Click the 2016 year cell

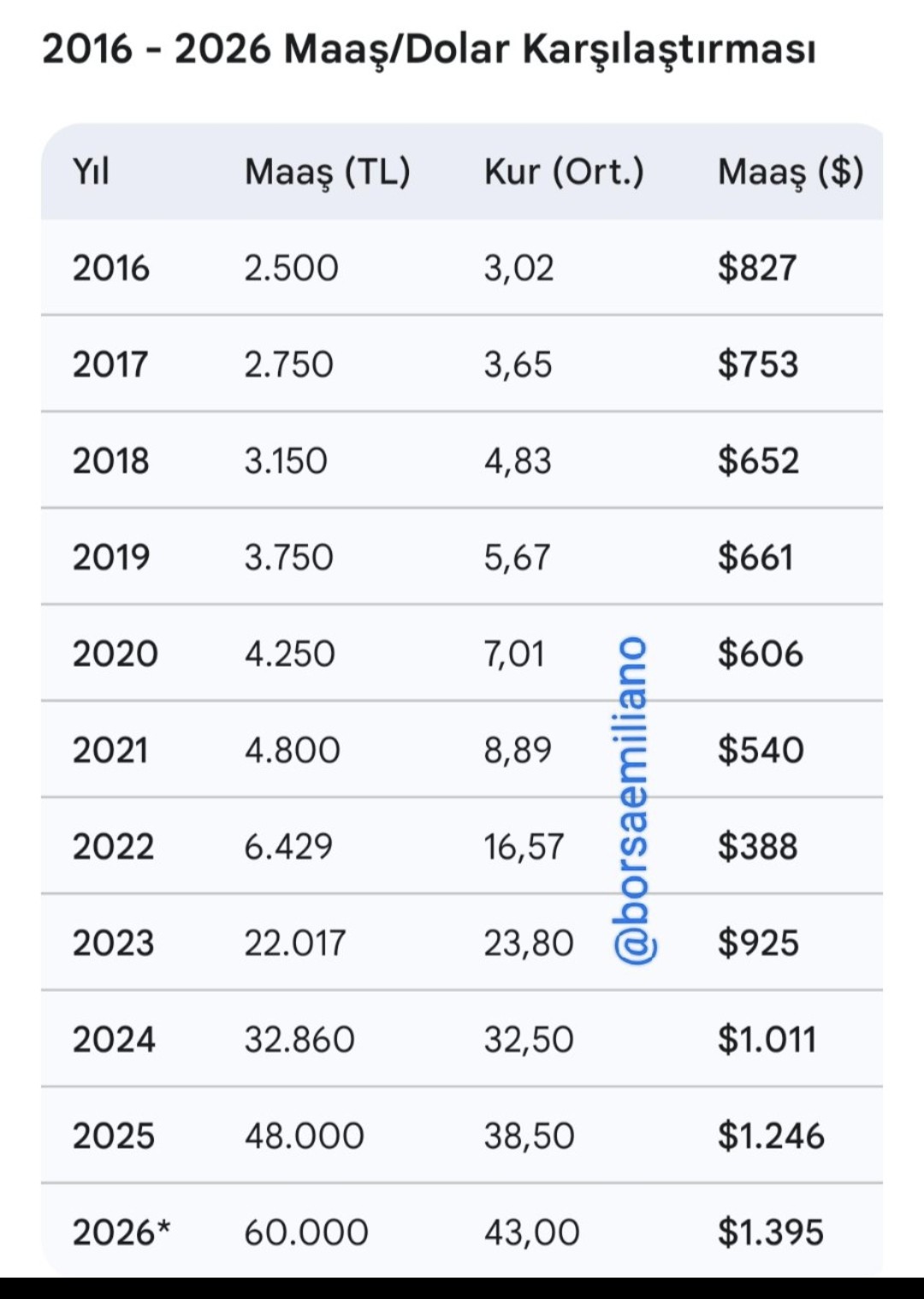(x=110, y=268)
